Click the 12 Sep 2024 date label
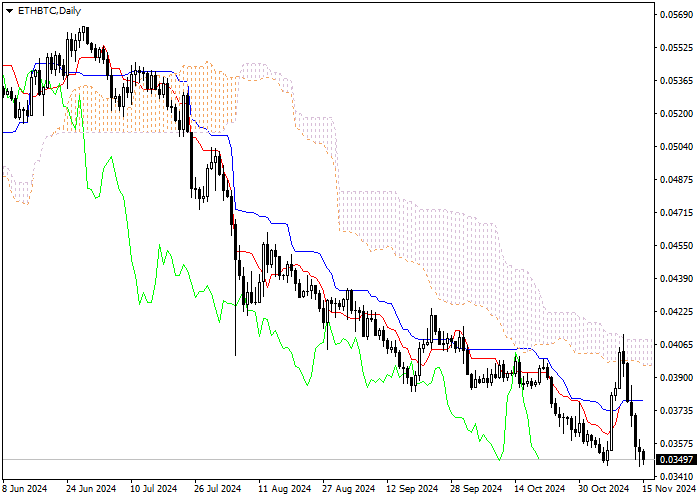The image size is (700, 500). [412, 489]
